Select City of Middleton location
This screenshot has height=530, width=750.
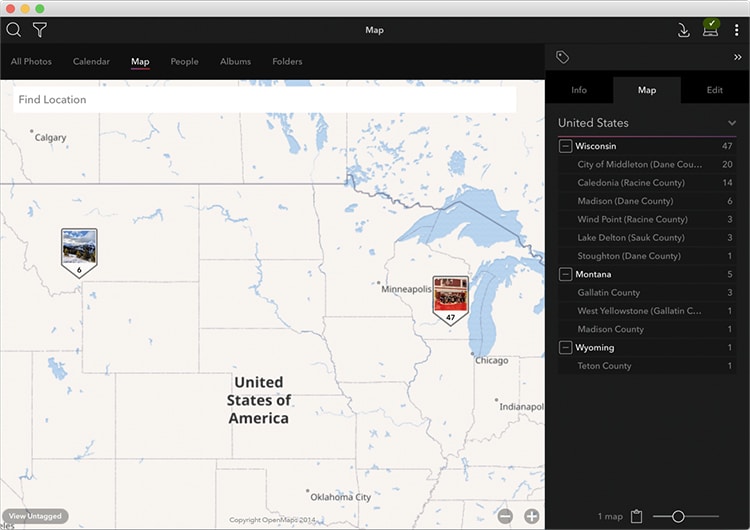[640, 164]
